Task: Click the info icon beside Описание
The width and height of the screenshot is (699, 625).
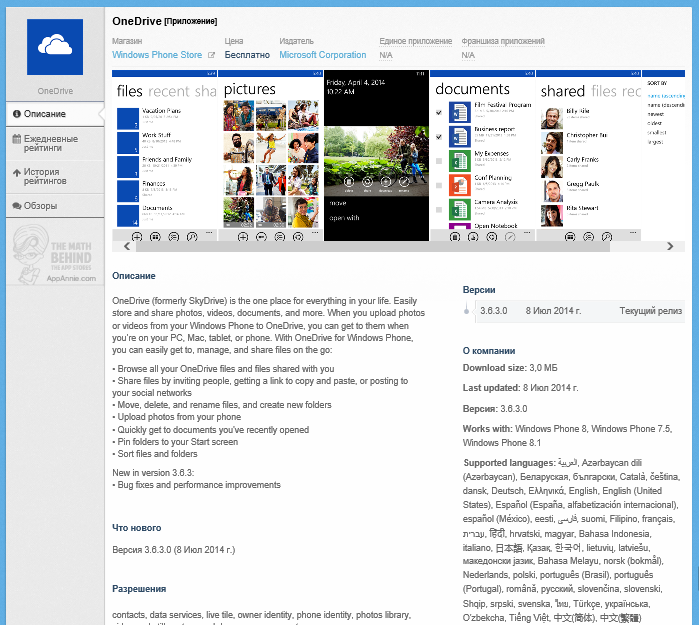Action: [x=17, y=114]
